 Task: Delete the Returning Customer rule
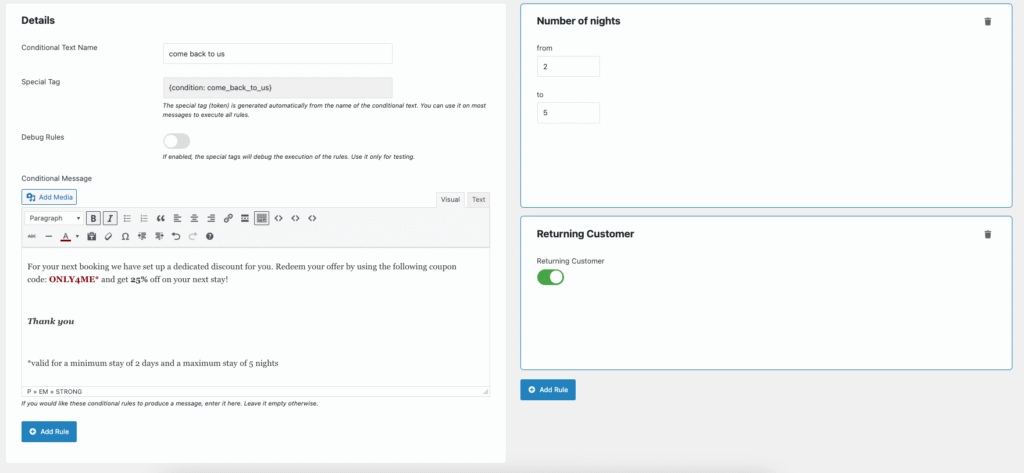[988, 234]
